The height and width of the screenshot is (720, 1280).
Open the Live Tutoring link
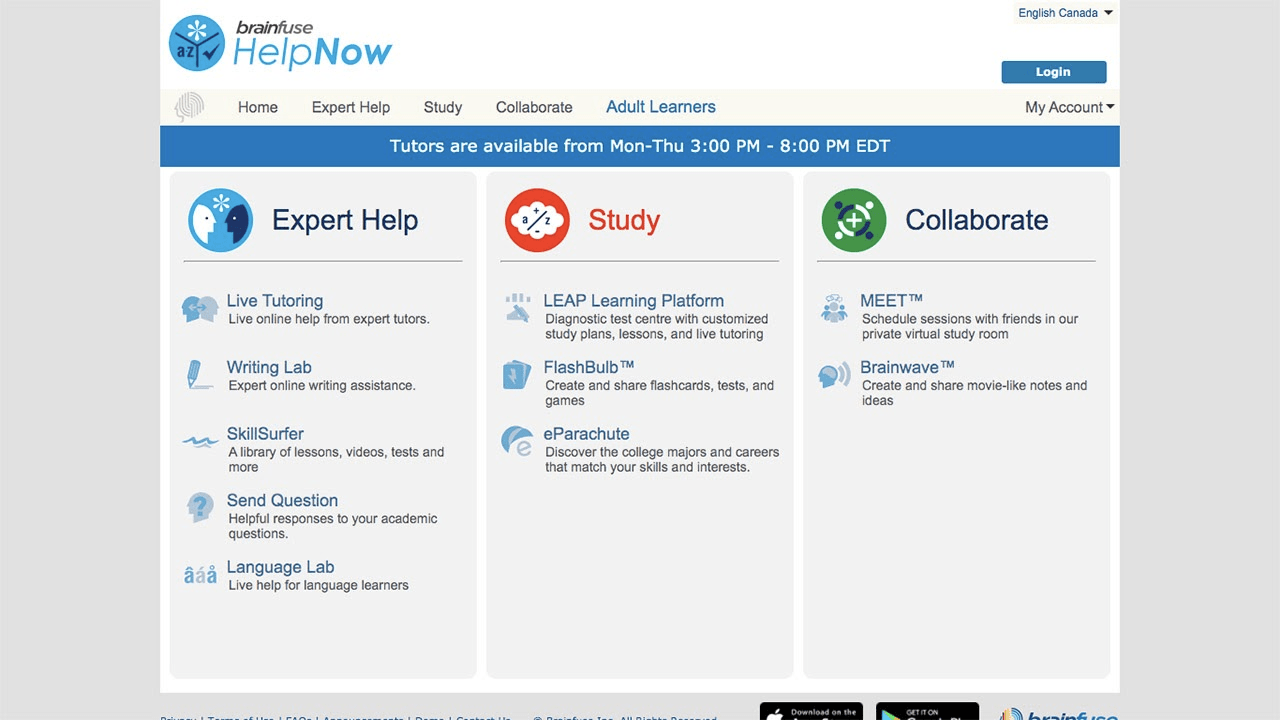tap(274, 301)
